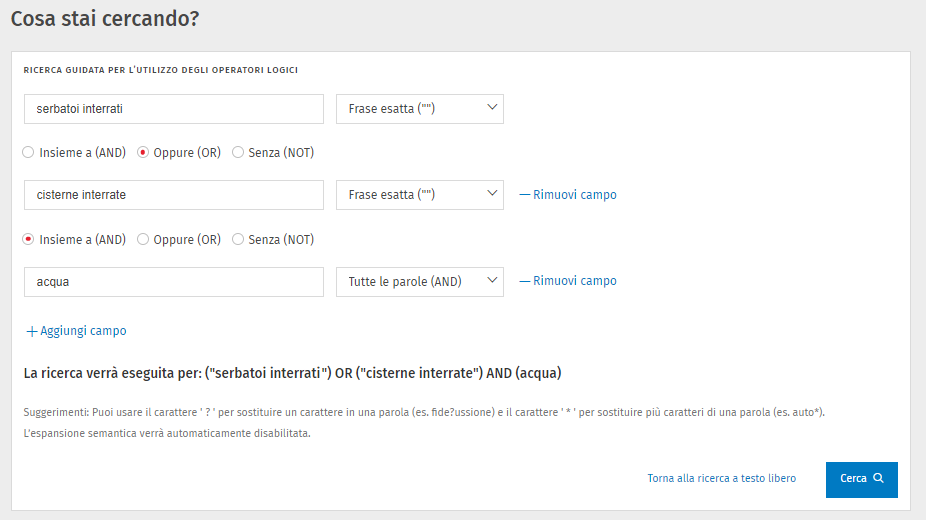This screenshot has height=520, width=926.
Task: Click into the cisterne interrate input
Action: click(x=174, y=195)
